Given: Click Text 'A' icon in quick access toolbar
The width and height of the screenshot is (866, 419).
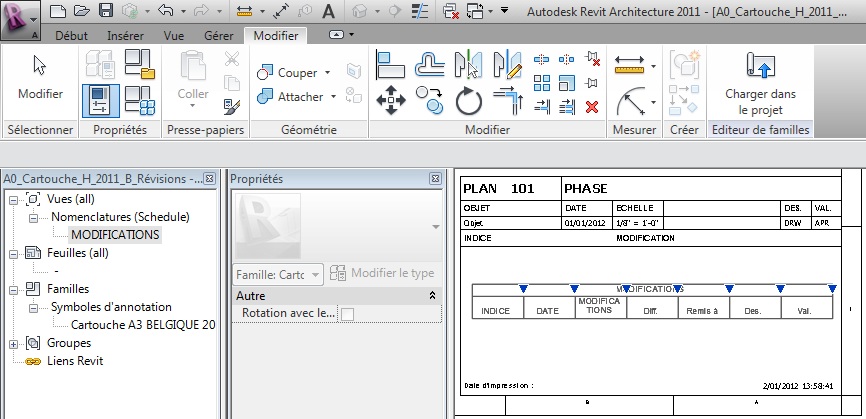Looking at the screenshot, I should coord(329,10).
